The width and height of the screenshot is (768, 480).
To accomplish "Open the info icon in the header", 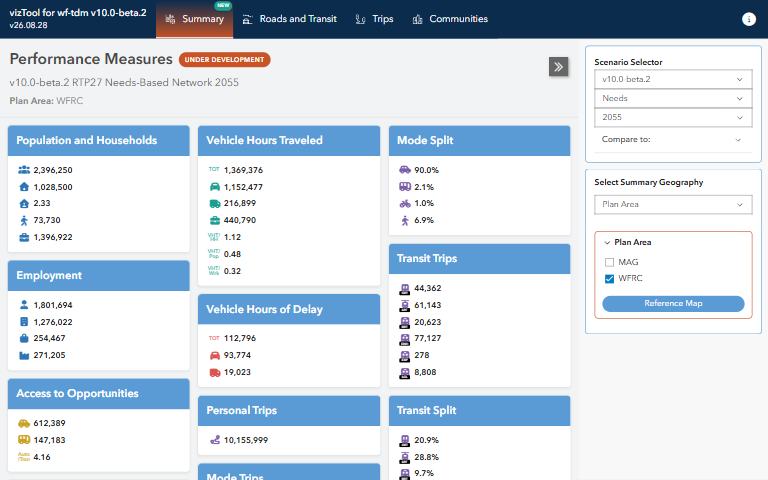I will click(x=748, y=19).
